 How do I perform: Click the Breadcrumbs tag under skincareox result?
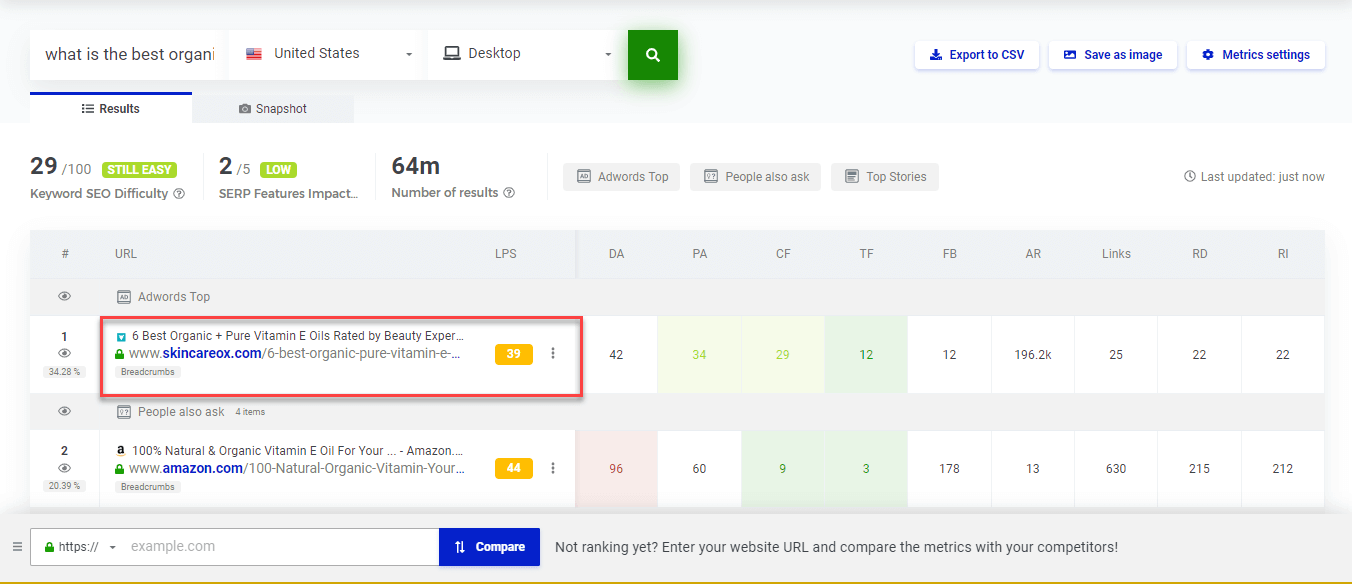pos(147,373)
